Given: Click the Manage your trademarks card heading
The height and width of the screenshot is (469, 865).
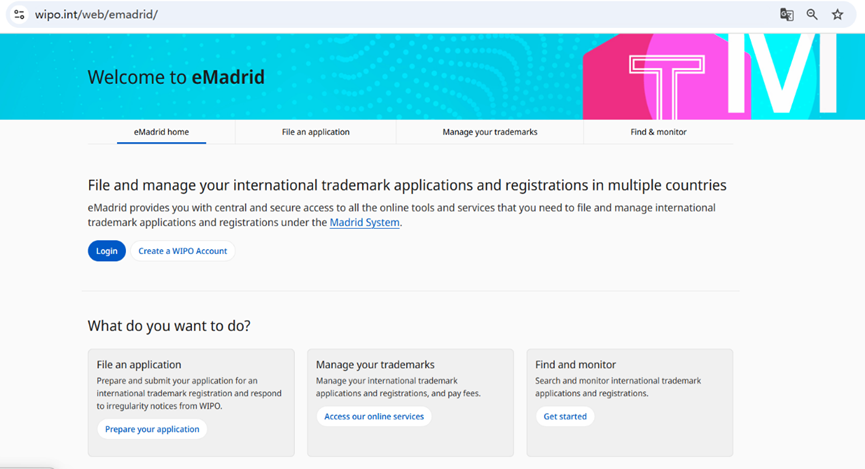Looking at the screenshot, I should click(x=375, y=365).
